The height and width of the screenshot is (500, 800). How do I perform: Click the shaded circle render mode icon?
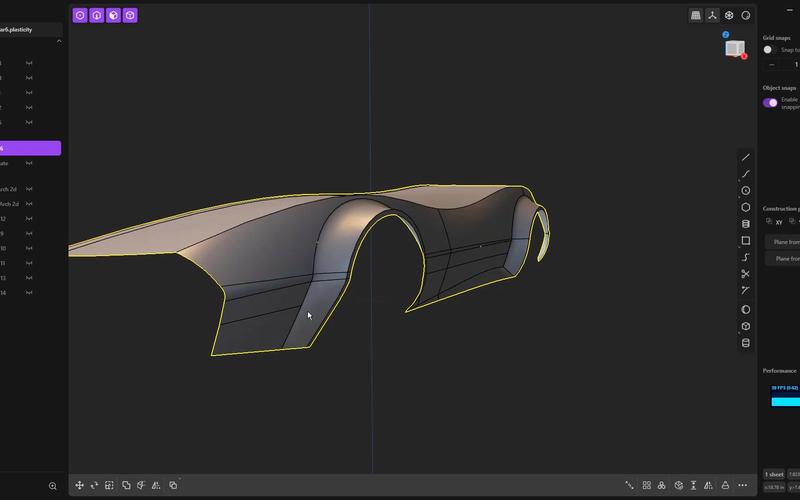pos(746,15)
